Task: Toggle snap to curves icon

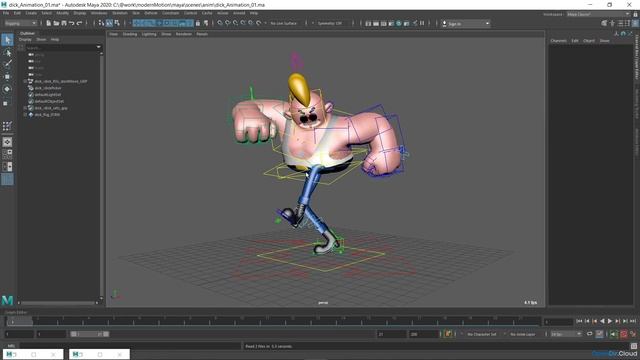Action: pyautogui.click(x=228, y=23)
